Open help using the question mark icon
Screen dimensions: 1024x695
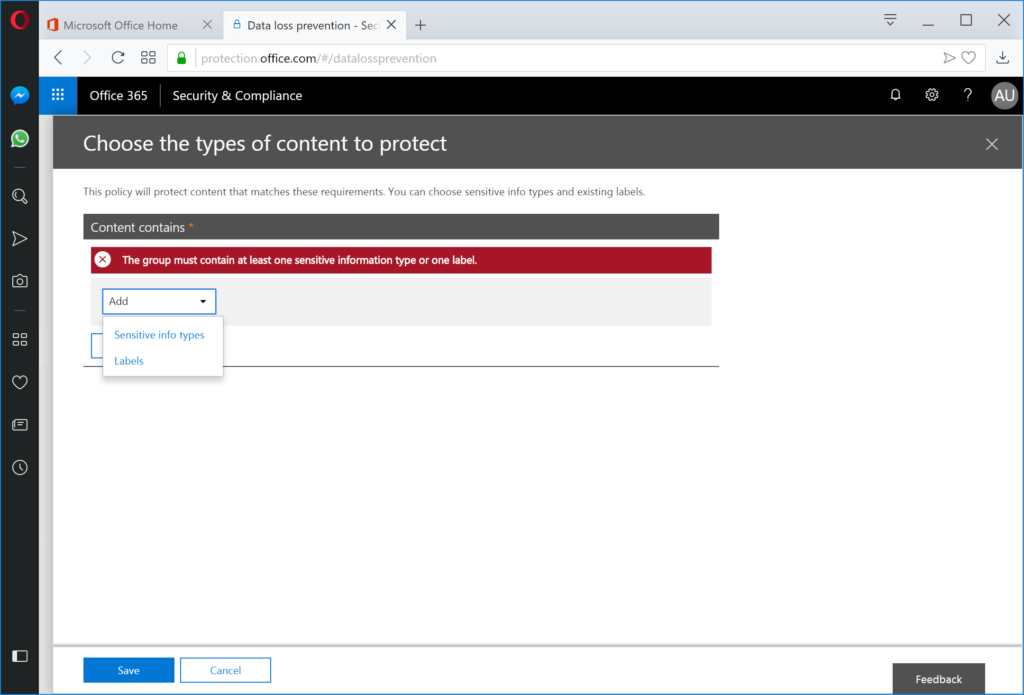pyautogui.click(x=967, y=95)
